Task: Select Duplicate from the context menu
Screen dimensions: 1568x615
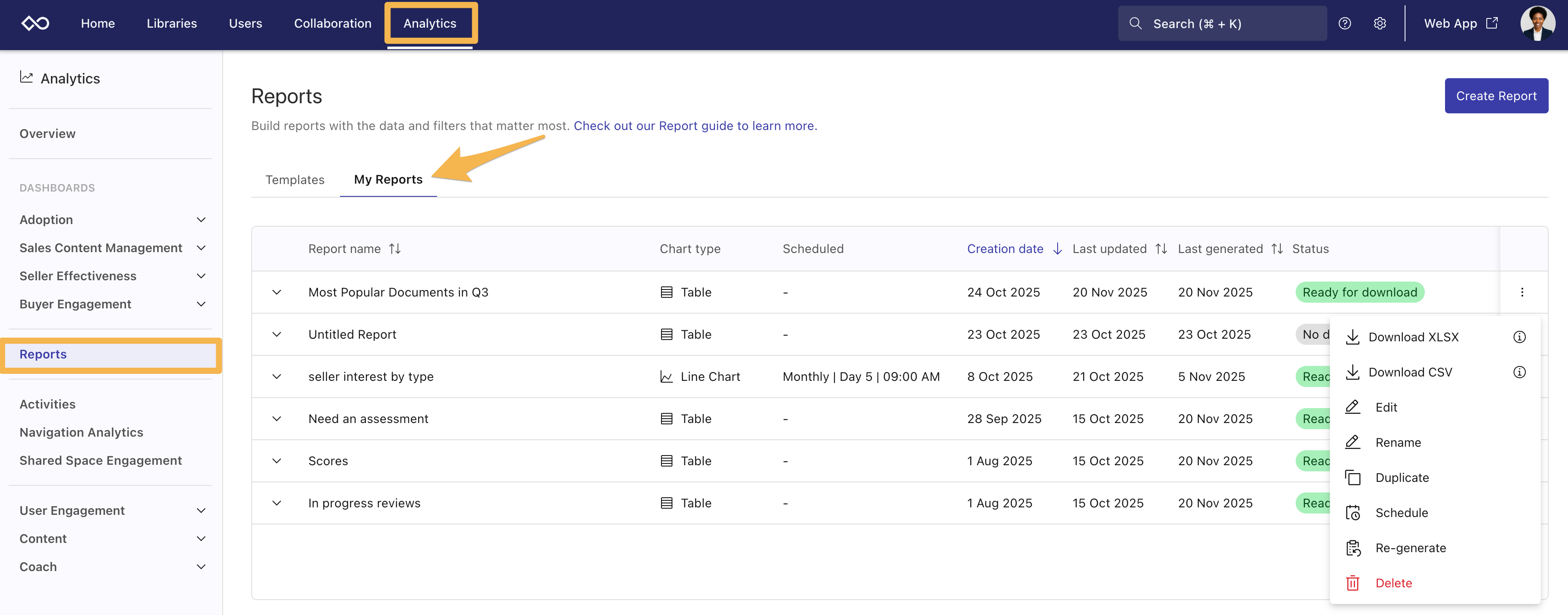Action: pos(1401,478)
